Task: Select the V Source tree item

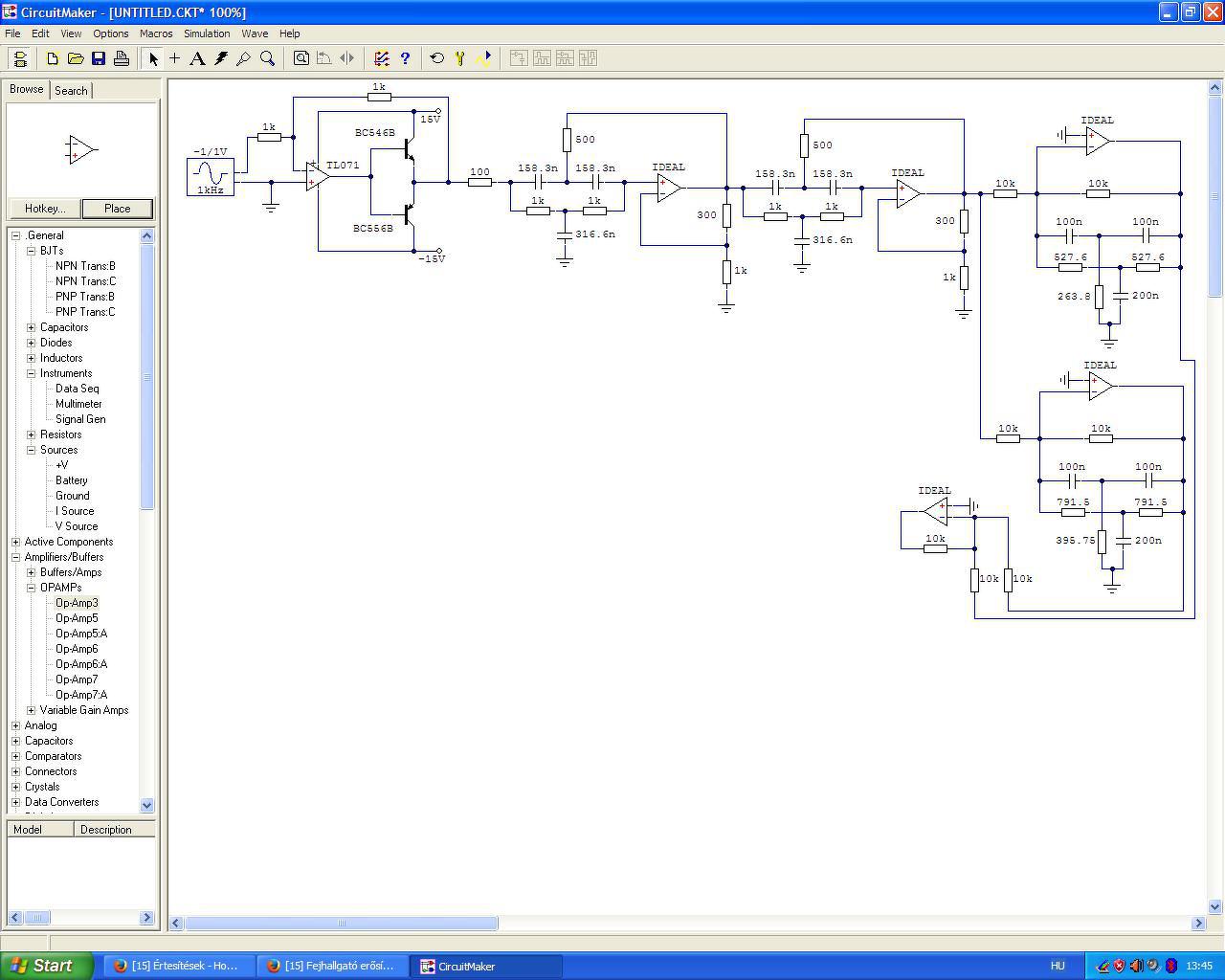Action: tap(77, 526)
